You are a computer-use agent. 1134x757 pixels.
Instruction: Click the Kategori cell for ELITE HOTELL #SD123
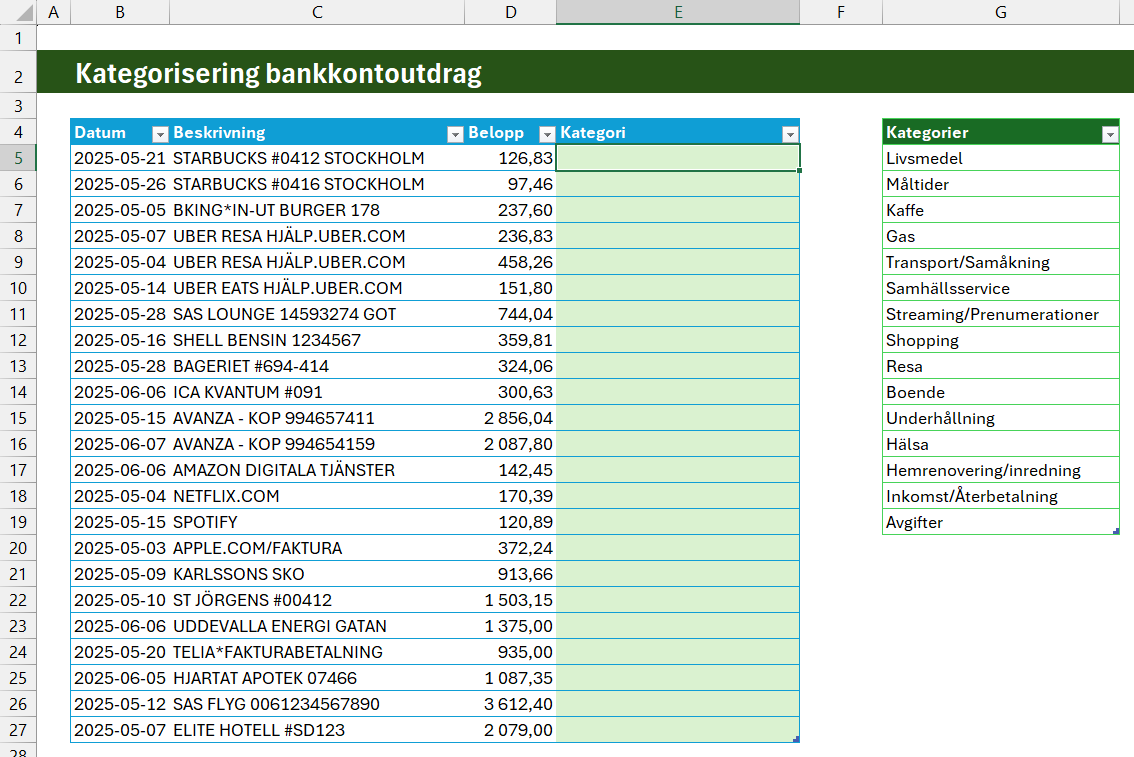pyautogui.click(x=678, y=730)
